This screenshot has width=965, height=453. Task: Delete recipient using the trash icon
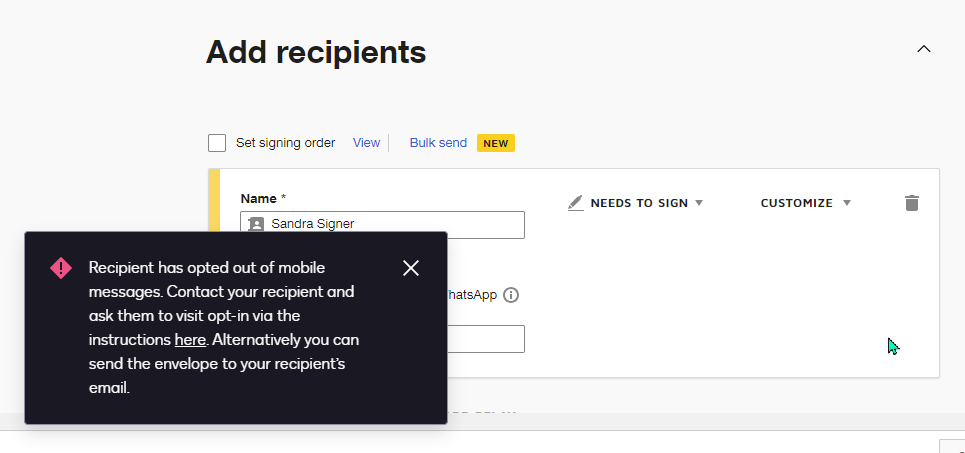pyautogui.click(x=911, y=203)
